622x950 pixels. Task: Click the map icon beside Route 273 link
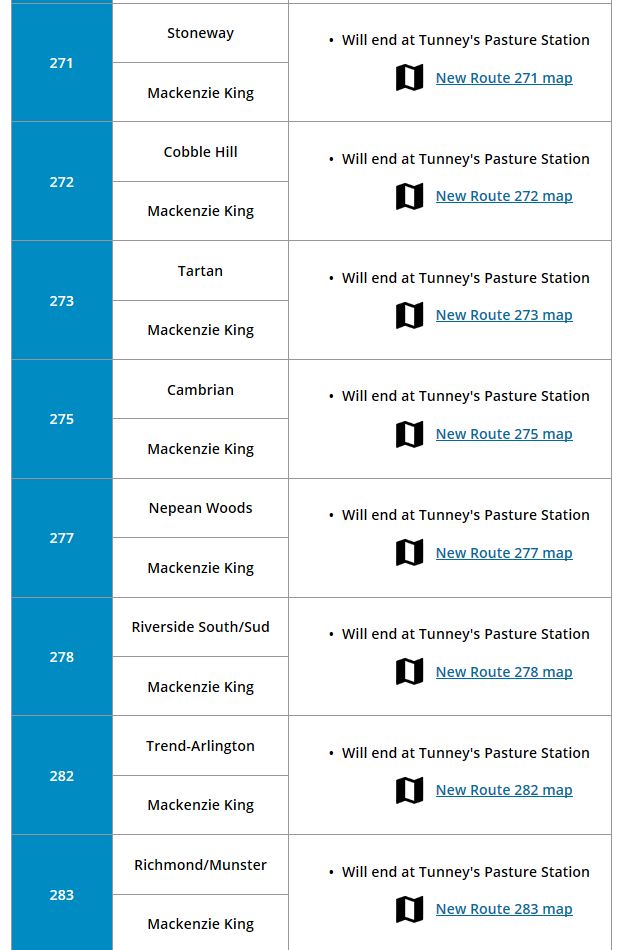click(x=409, y=315)
